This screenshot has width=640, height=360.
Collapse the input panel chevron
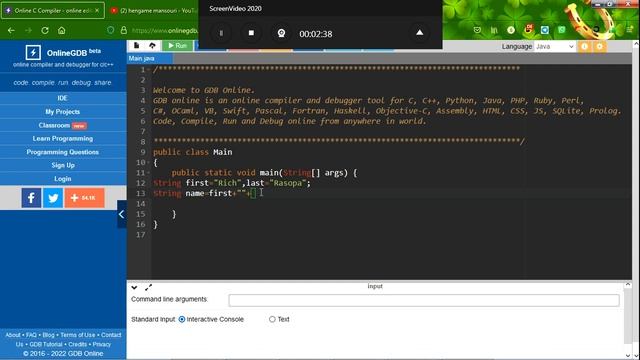[x=134, y=288]
